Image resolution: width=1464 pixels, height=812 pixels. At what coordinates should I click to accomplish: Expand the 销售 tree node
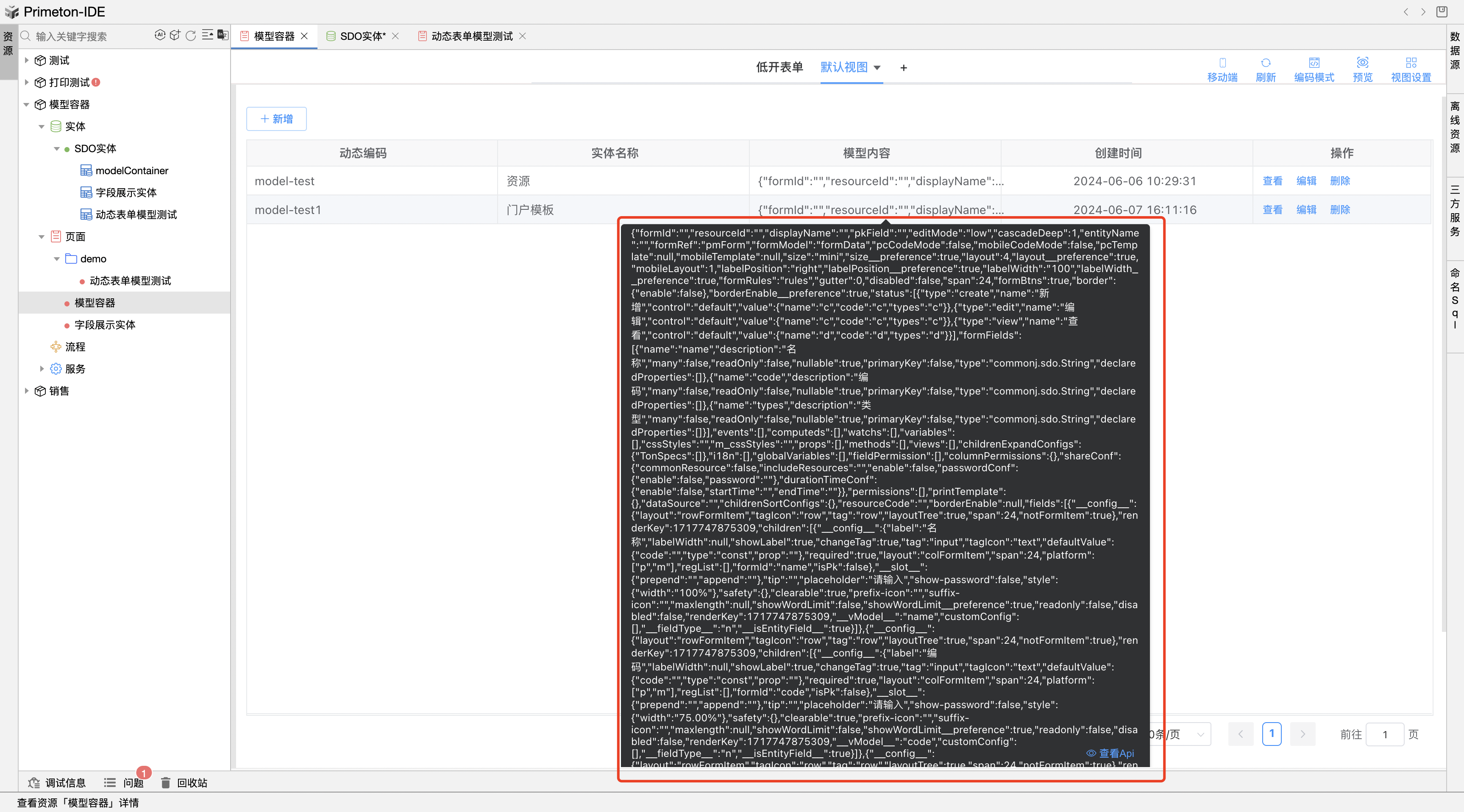[27, 391]
